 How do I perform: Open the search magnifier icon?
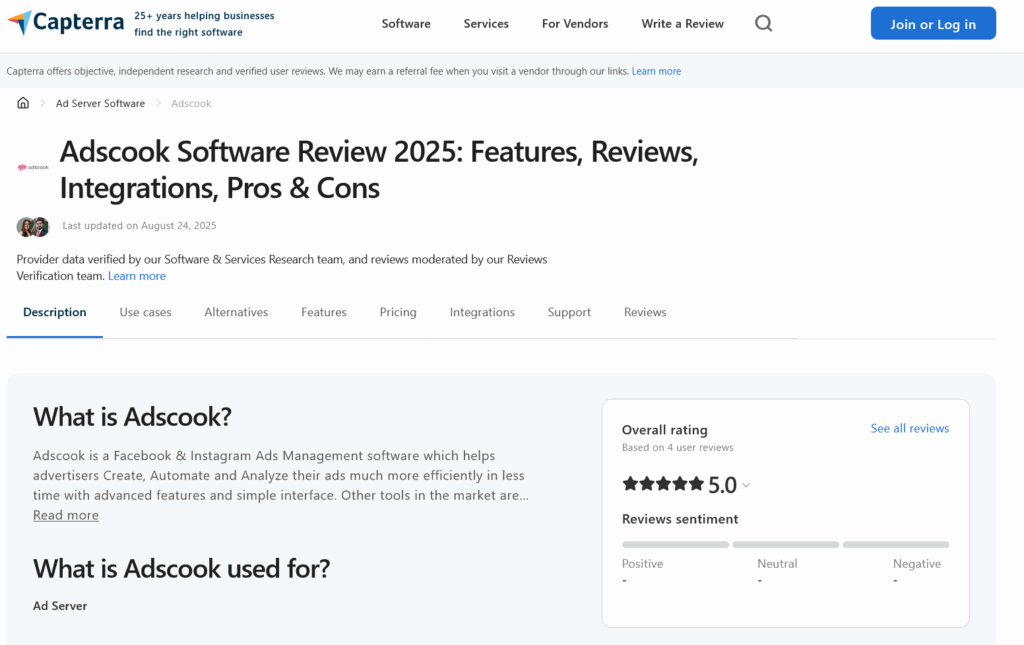[x=763, y=24]
